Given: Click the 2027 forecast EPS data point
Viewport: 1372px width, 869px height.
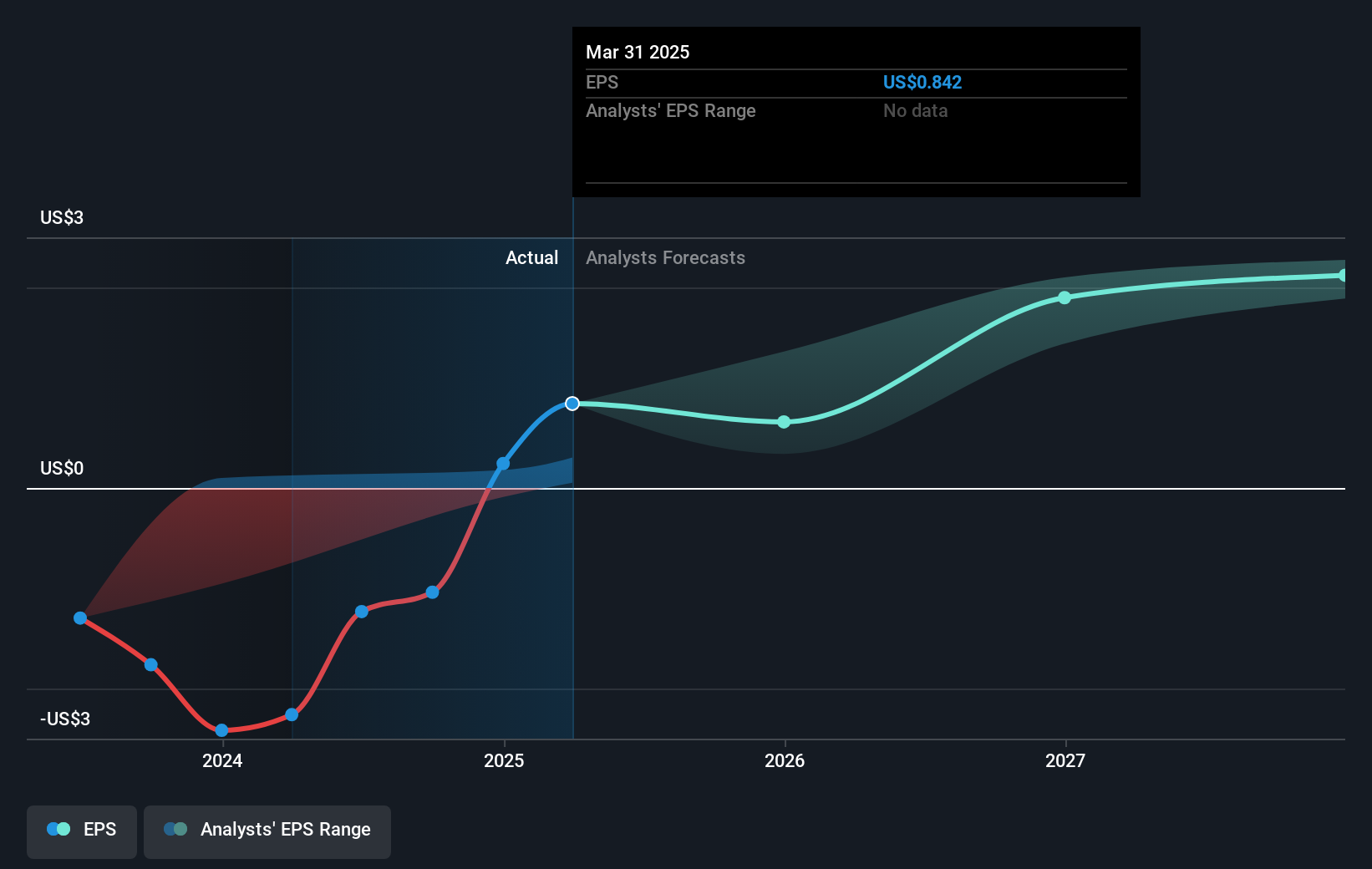Looking at the screenshot, I should point(1065,297).
